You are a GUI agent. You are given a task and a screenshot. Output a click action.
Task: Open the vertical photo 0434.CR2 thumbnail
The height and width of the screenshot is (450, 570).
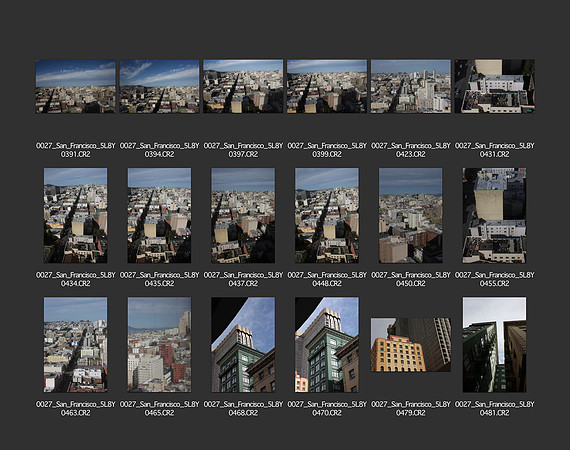pos(76,216)
